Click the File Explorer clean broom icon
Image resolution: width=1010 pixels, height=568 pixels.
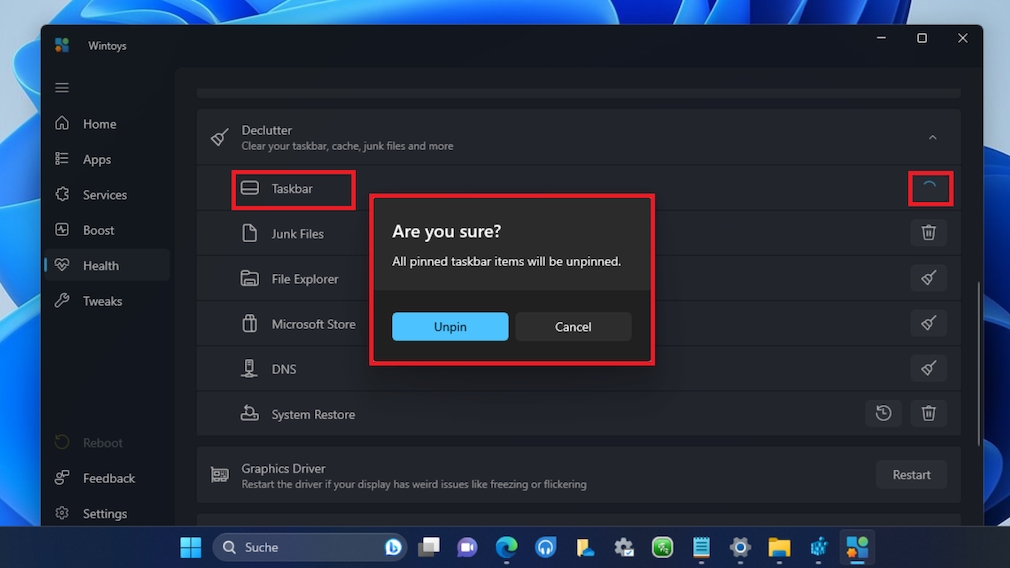[x=928, y=278]
